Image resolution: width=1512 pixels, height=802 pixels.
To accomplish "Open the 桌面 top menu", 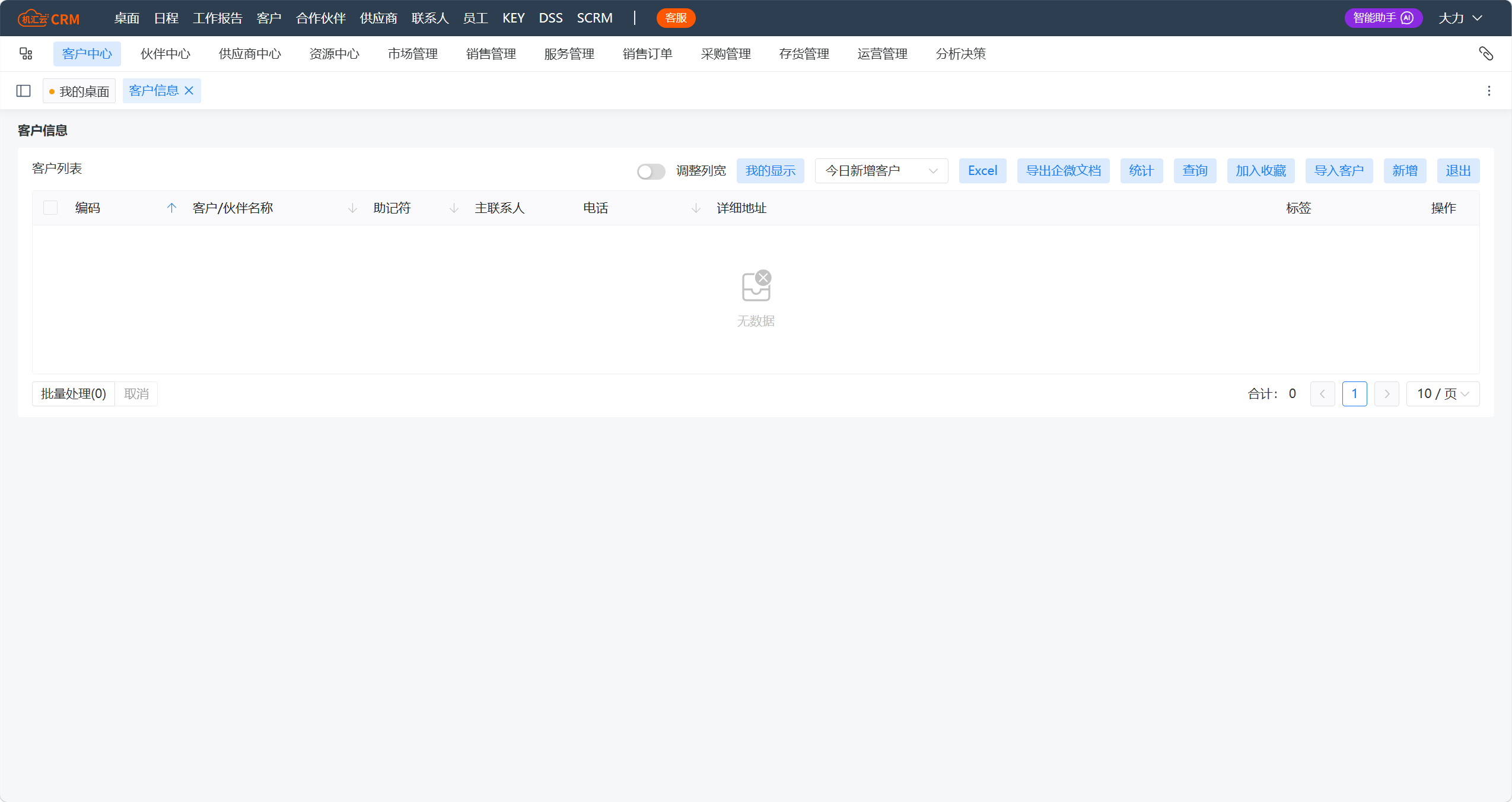I will pyautogui.click(x=126, y=18).
